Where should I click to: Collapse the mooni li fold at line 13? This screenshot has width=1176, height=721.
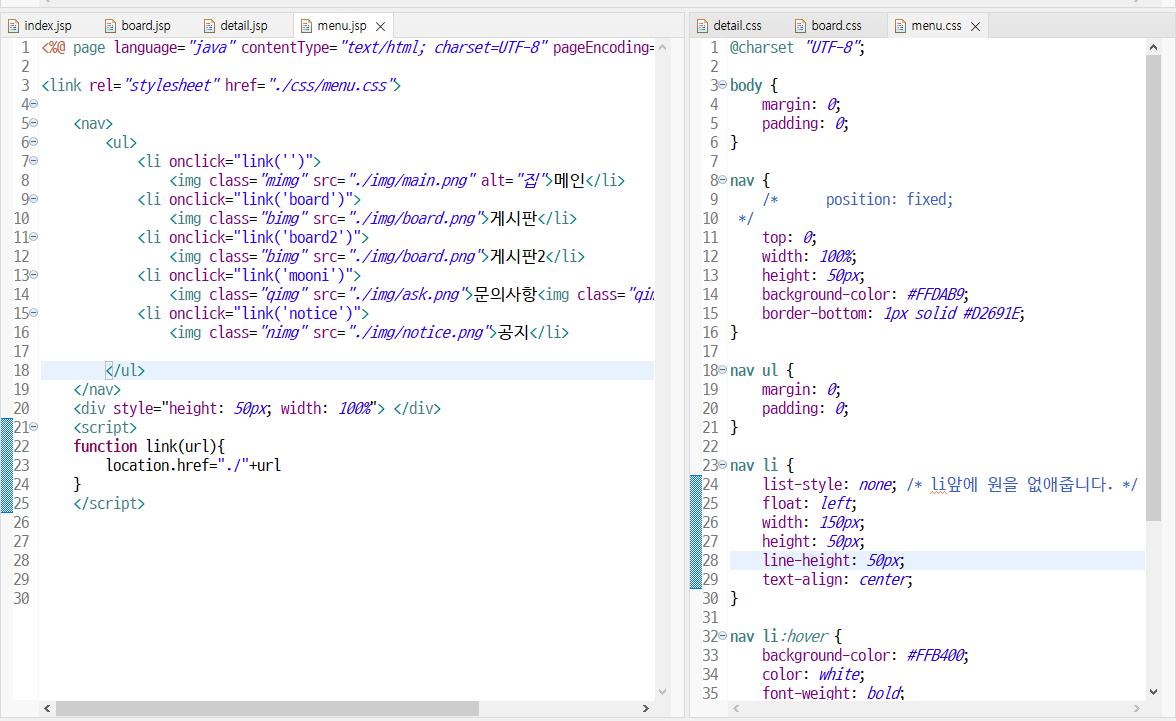click(34, 275)
